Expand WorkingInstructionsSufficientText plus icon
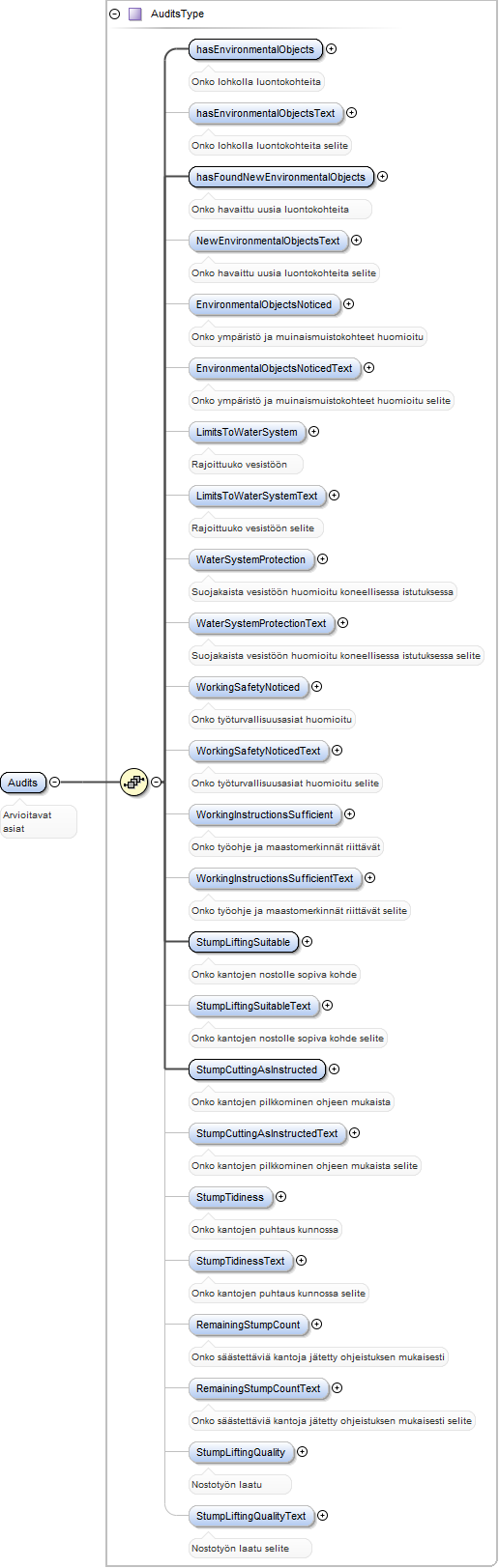 [370, 877]
